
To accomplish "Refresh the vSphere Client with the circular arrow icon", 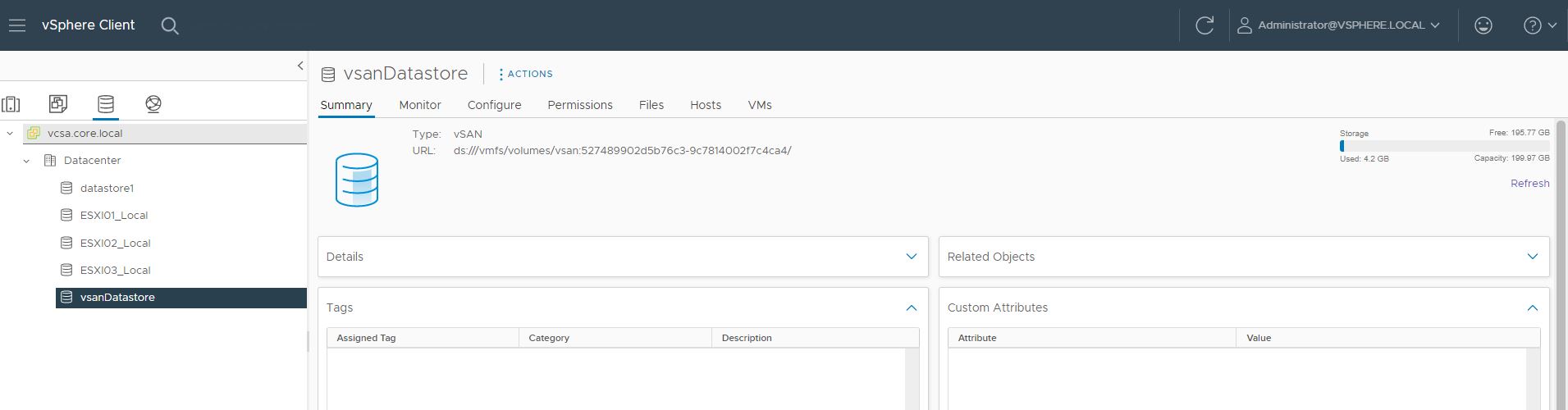I will click(x=1205, y=25).
